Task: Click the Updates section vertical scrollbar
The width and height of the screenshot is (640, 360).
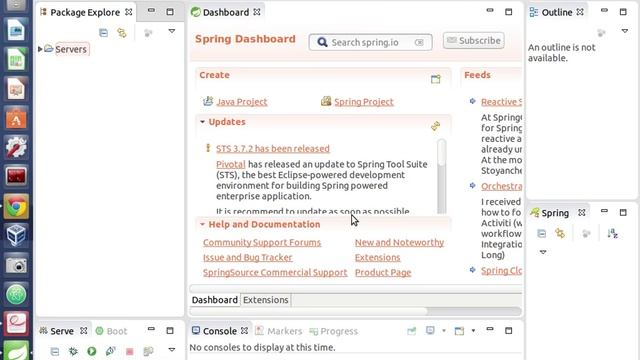Action: (441, 176)
